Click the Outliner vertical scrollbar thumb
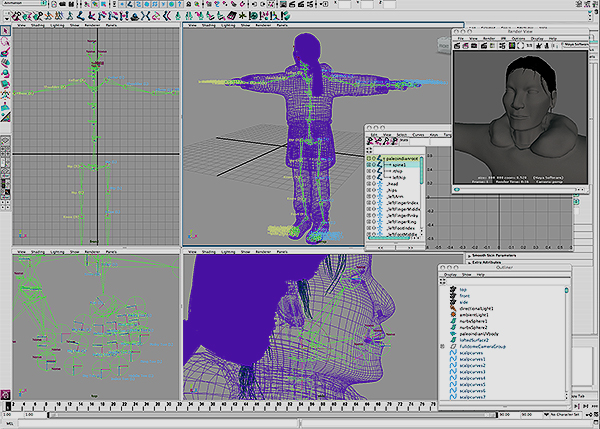This screenshot has height=429, width=600. pos(567,290)
